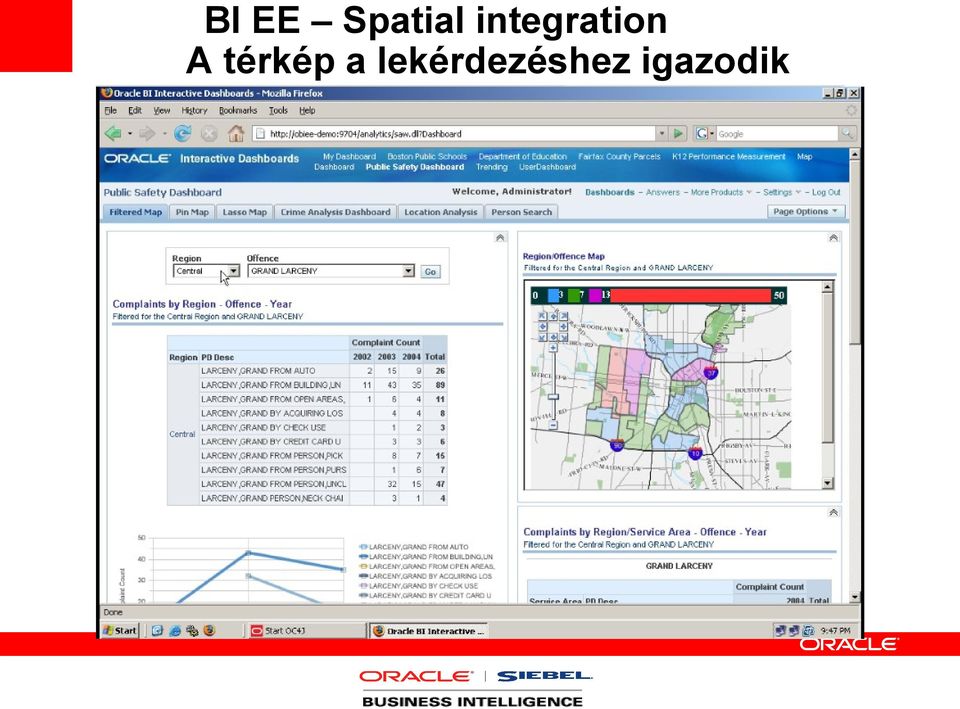
Task: Click the Trending dashboard link
Action: [492, 167]
